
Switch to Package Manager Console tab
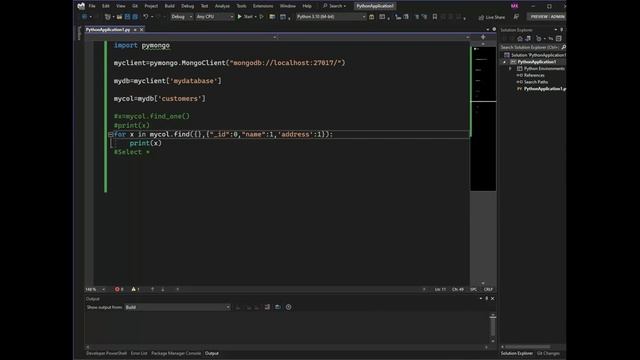tap(176, 353)
